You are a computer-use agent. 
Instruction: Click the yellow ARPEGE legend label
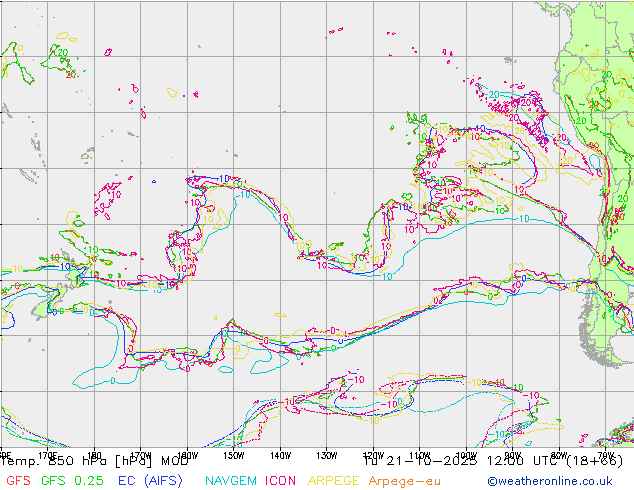pos(334,481)
